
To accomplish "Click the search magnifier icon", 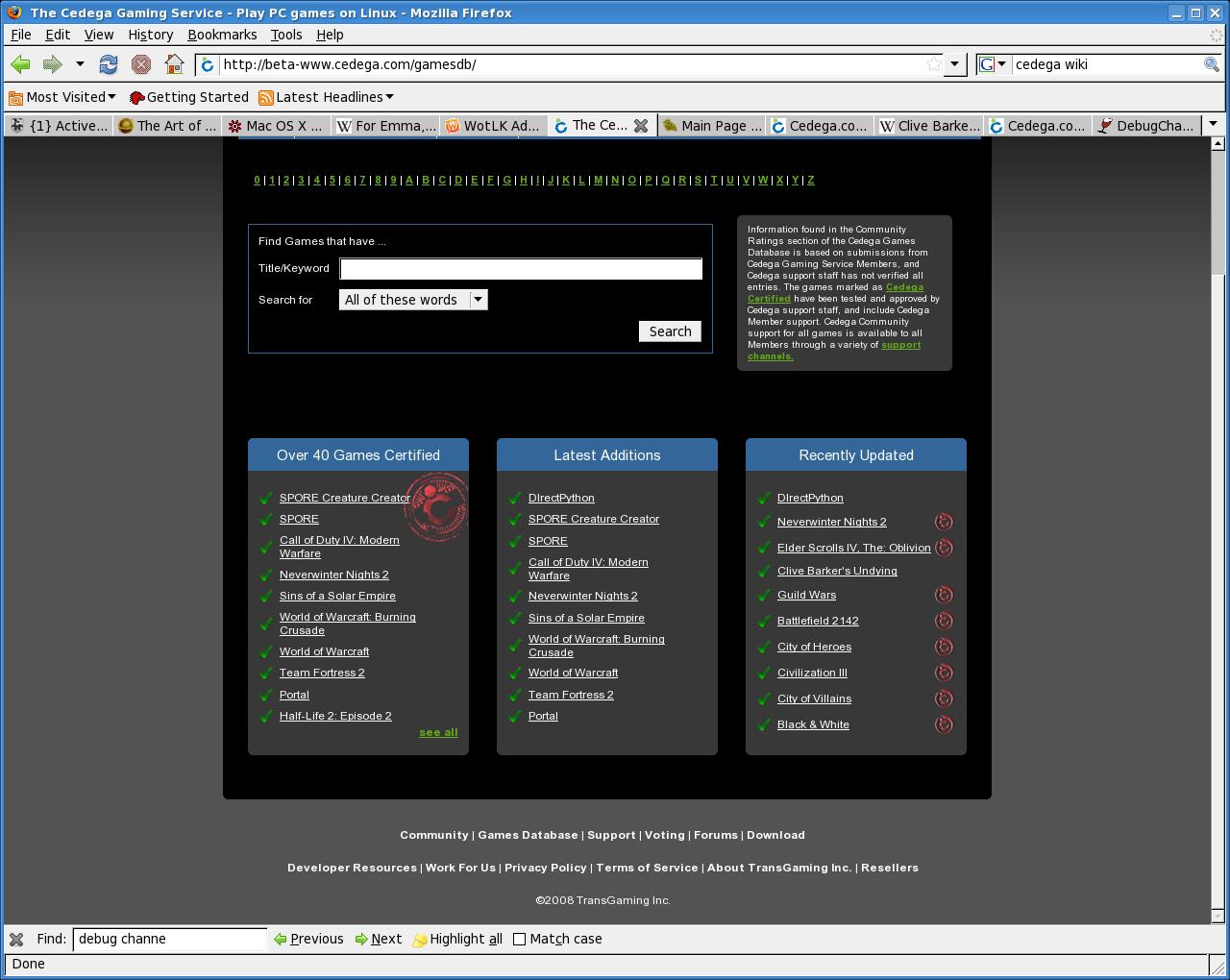I will [1212, 64].
